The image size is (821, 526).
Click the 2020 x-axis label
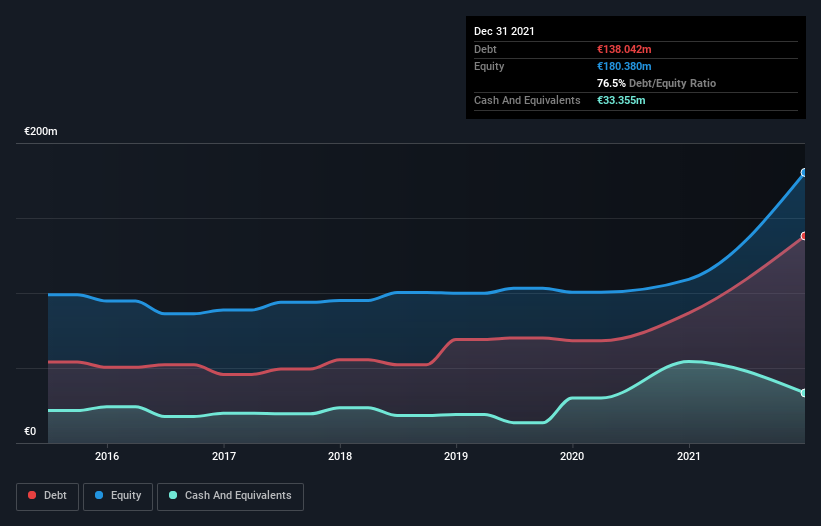572,456
